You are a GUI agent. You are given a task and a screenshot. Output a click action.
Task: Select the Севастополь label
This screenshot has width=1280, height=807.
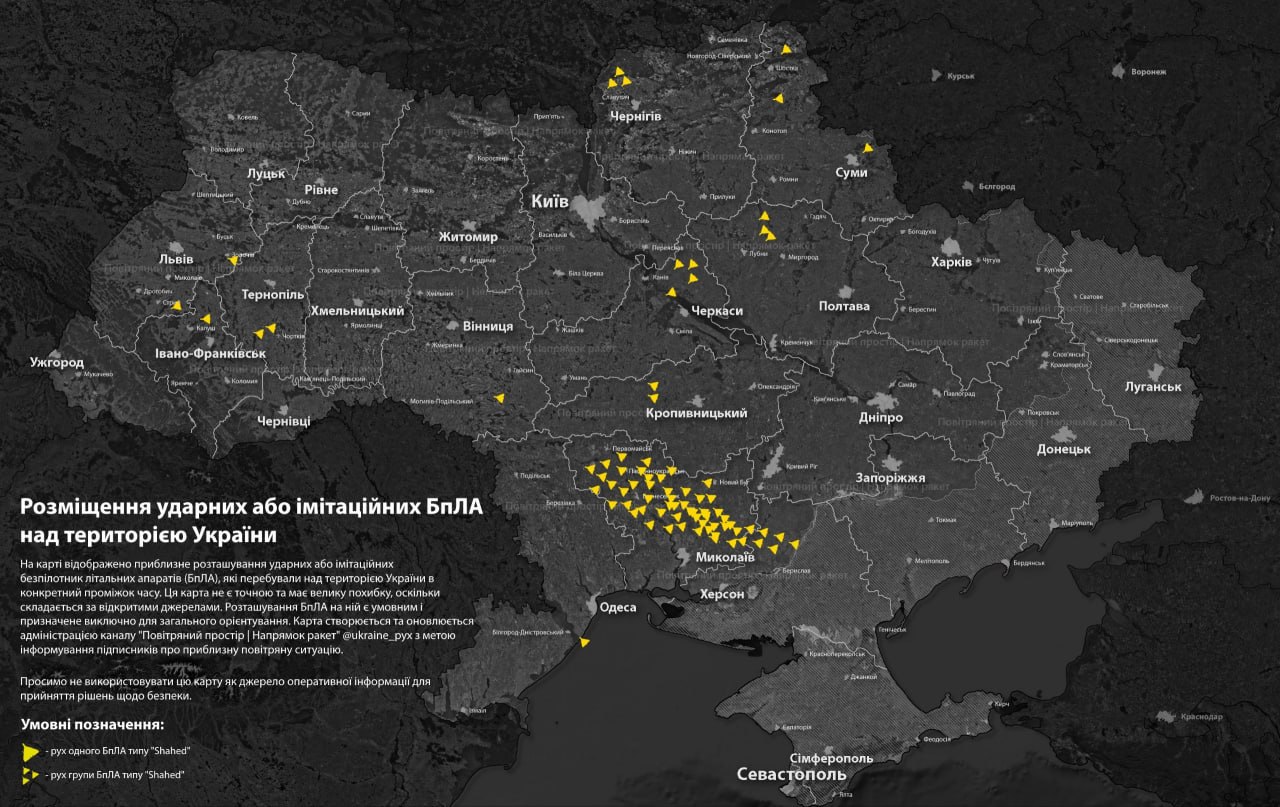[791, 775]
